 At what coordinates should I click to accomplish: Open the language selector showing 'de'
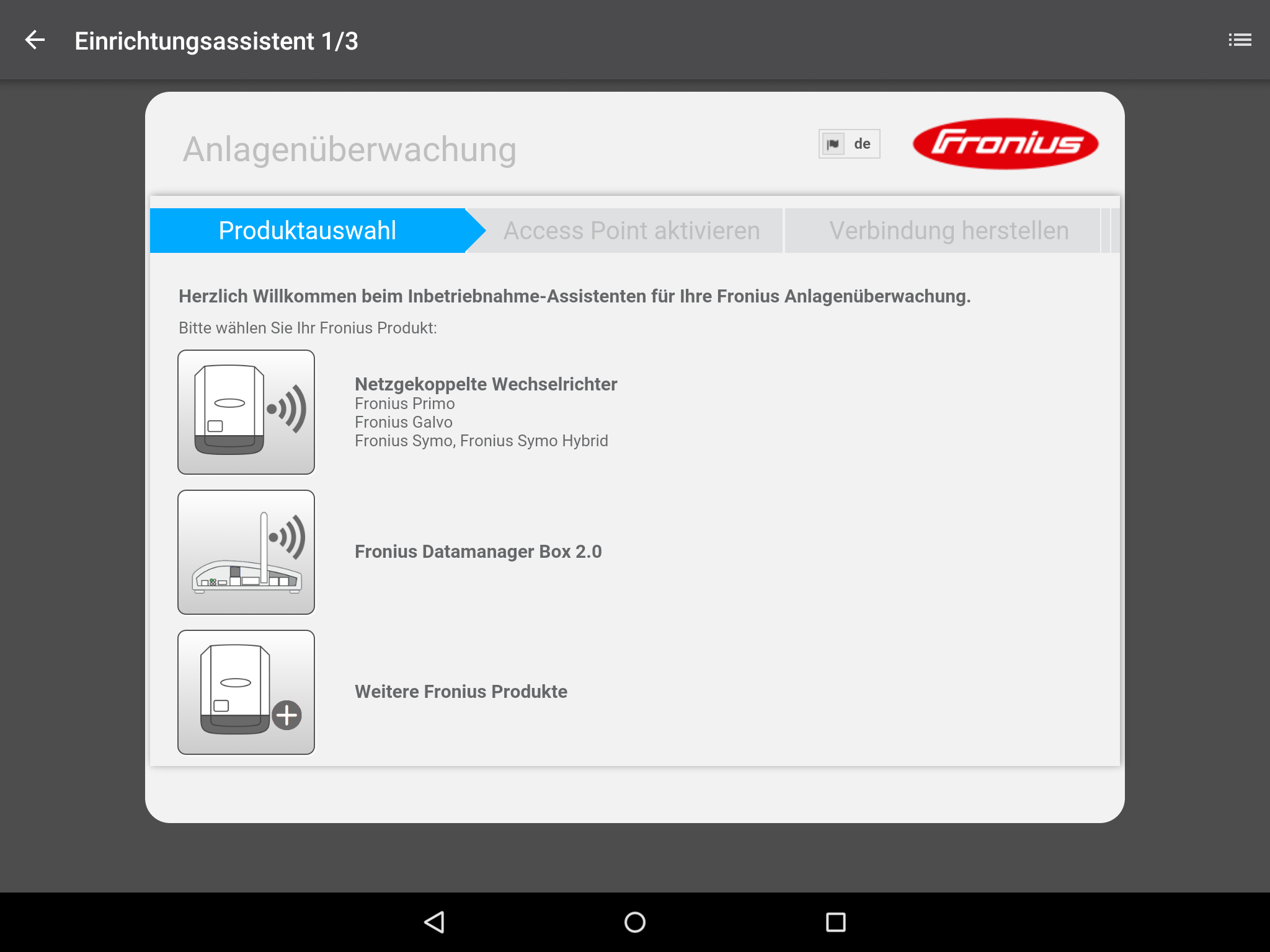[x=849, y=144]
